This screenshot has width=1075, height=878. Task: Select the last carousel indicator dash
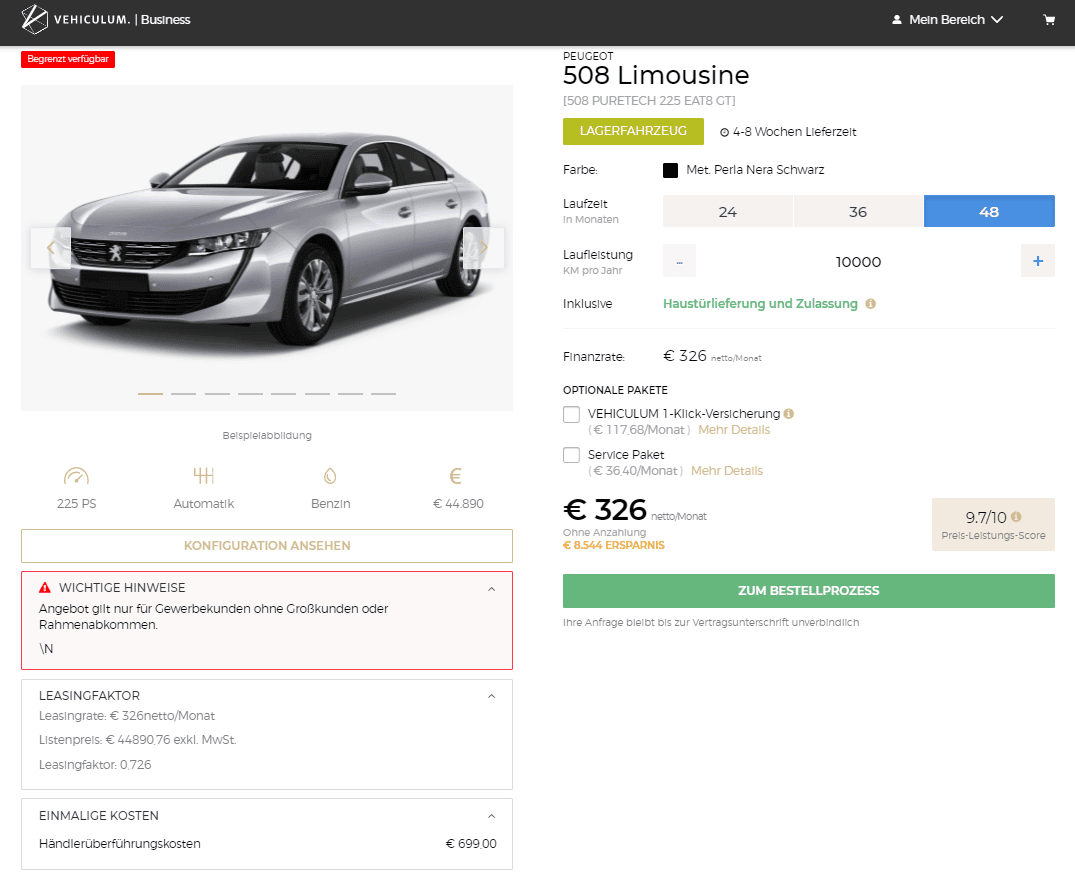[383, 393]
